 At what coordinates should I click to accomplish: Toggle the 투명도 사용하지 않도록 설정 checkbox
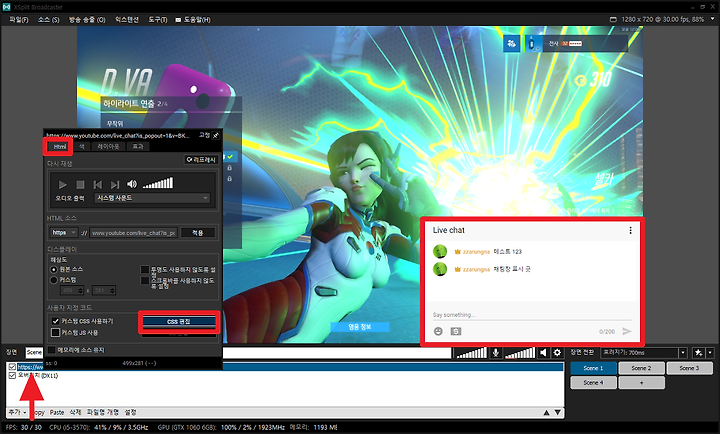(x=145, y=270)
